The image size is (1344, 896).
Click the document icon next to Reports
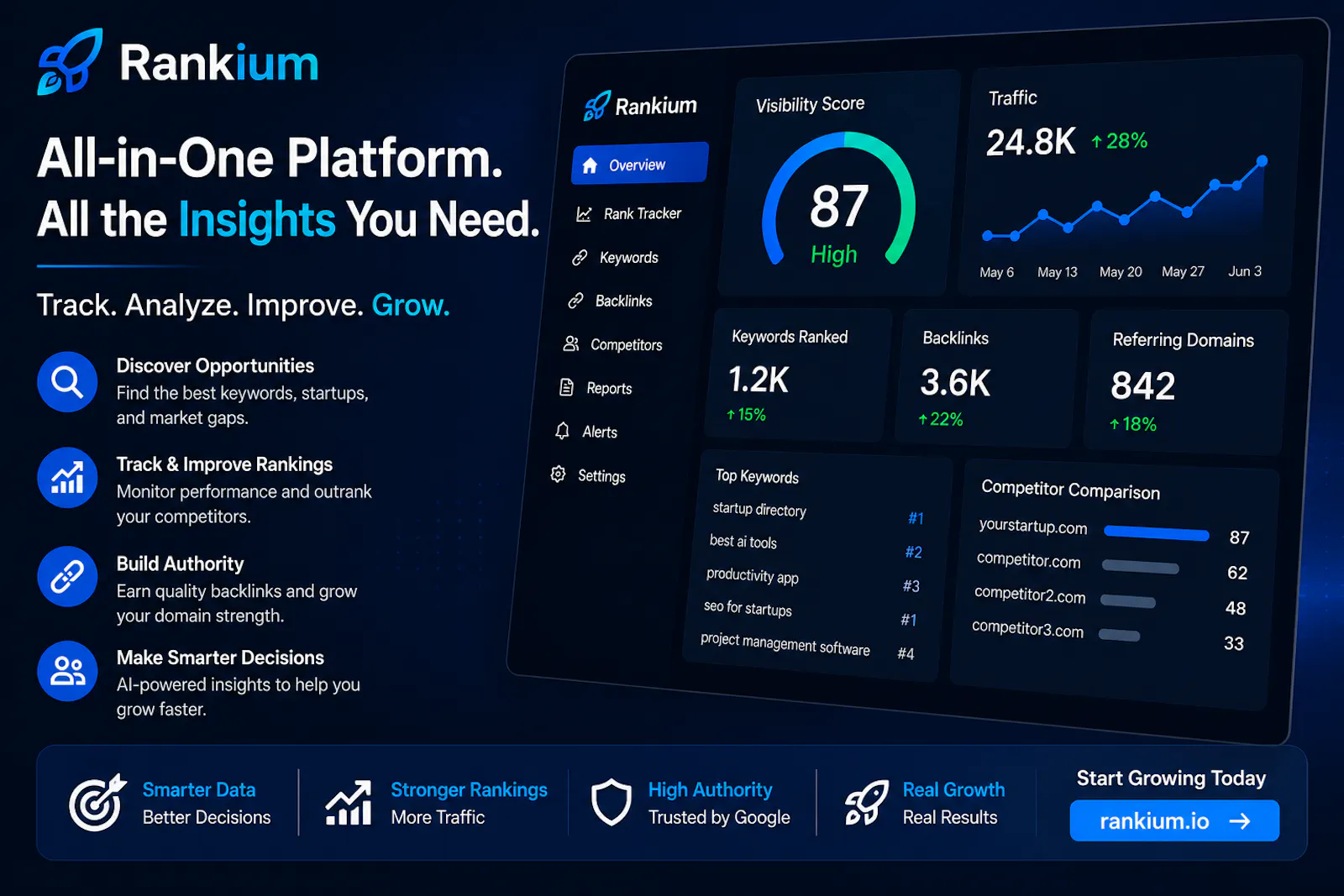click(567, 388)
